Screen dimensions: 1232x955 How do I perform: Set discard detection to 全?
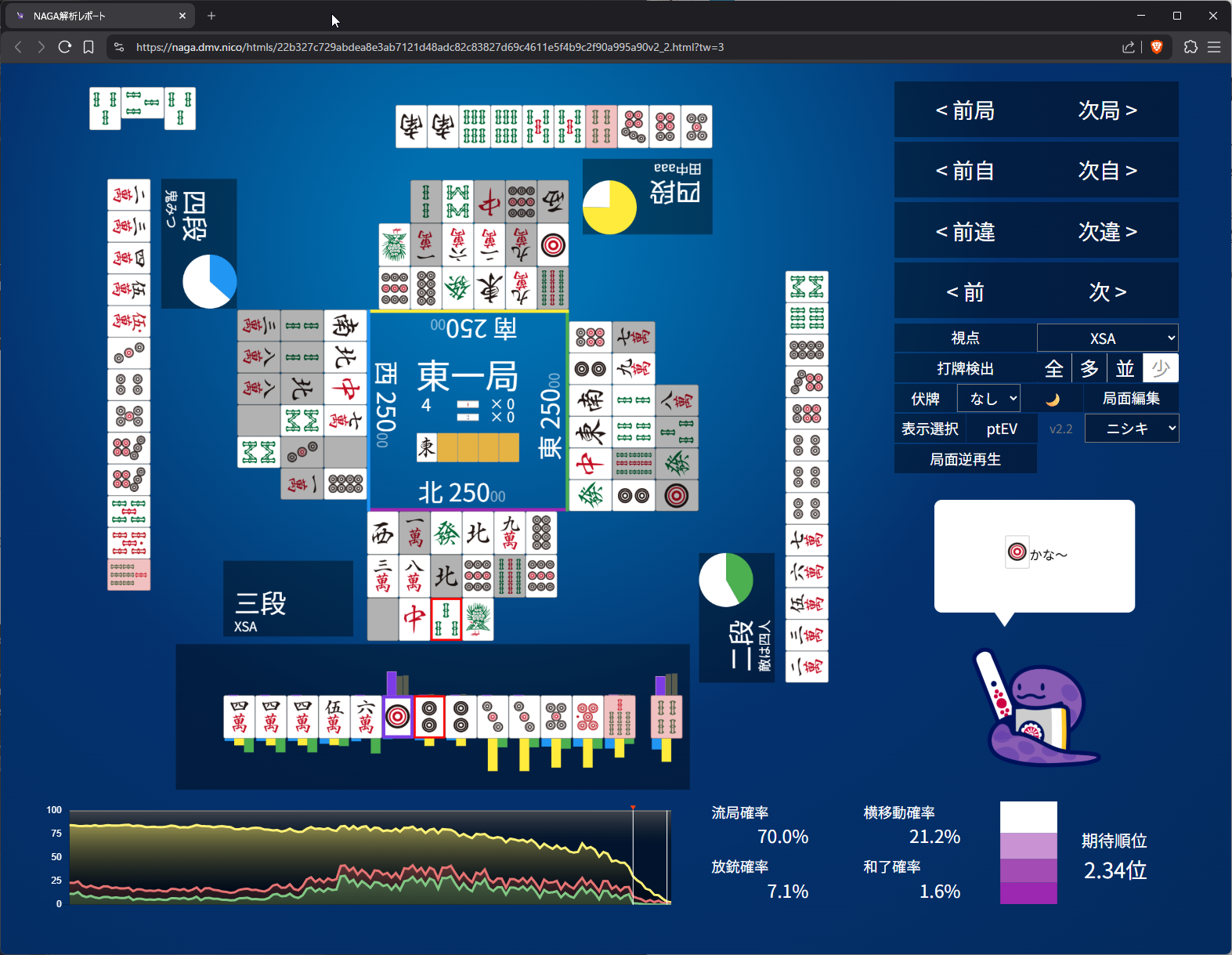pyautogui.click(x=1054, y=368)
